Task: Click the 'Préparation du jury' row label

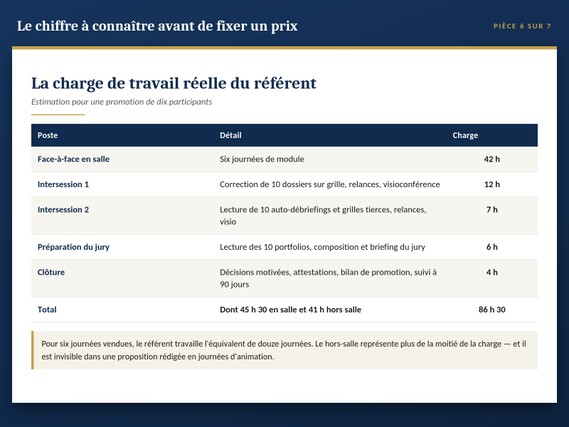Action: [73, 247]
